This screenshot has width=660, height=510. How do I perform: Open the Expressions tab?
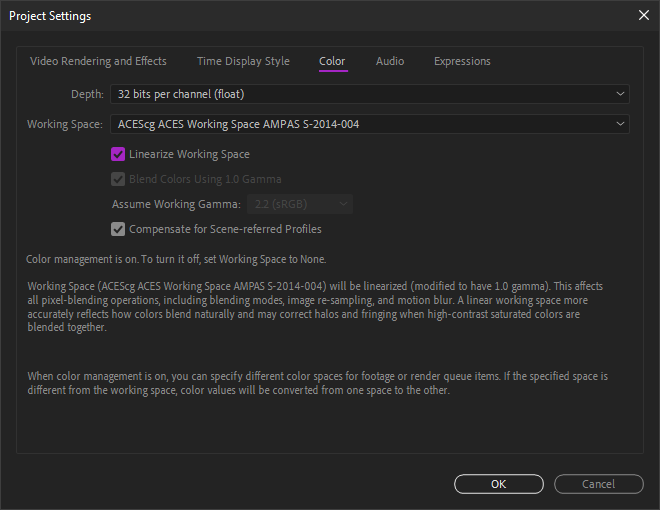click(x=462, y=61)
